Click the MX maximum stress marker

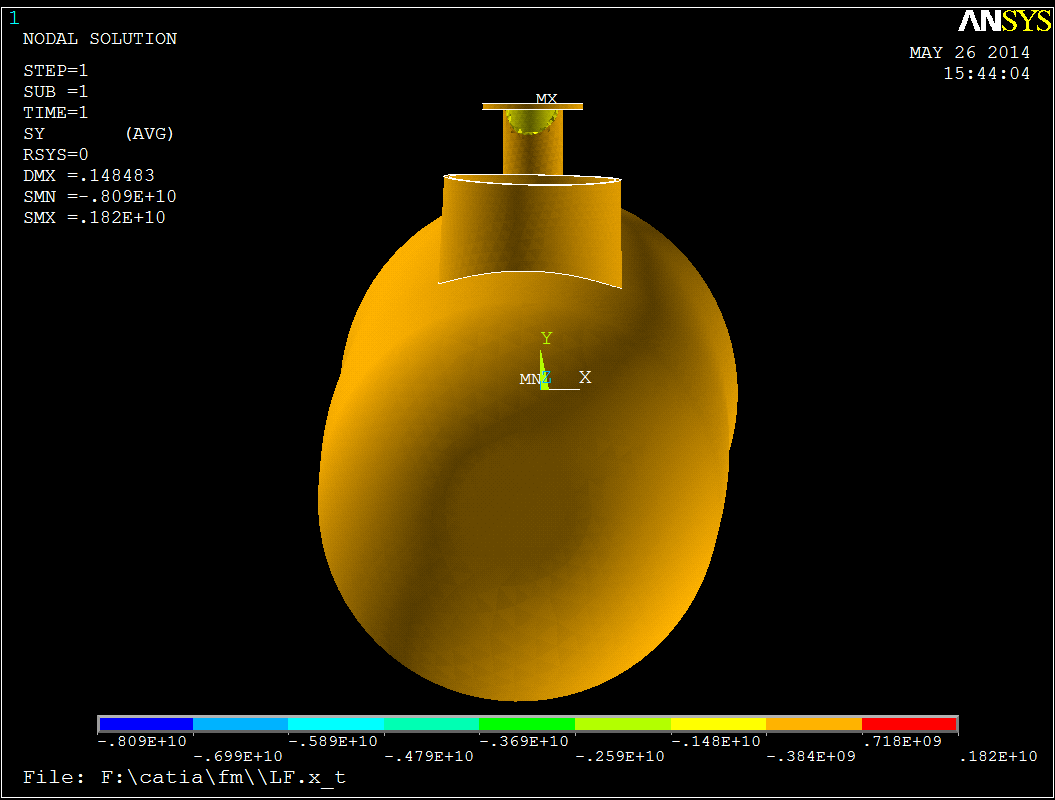546,98
